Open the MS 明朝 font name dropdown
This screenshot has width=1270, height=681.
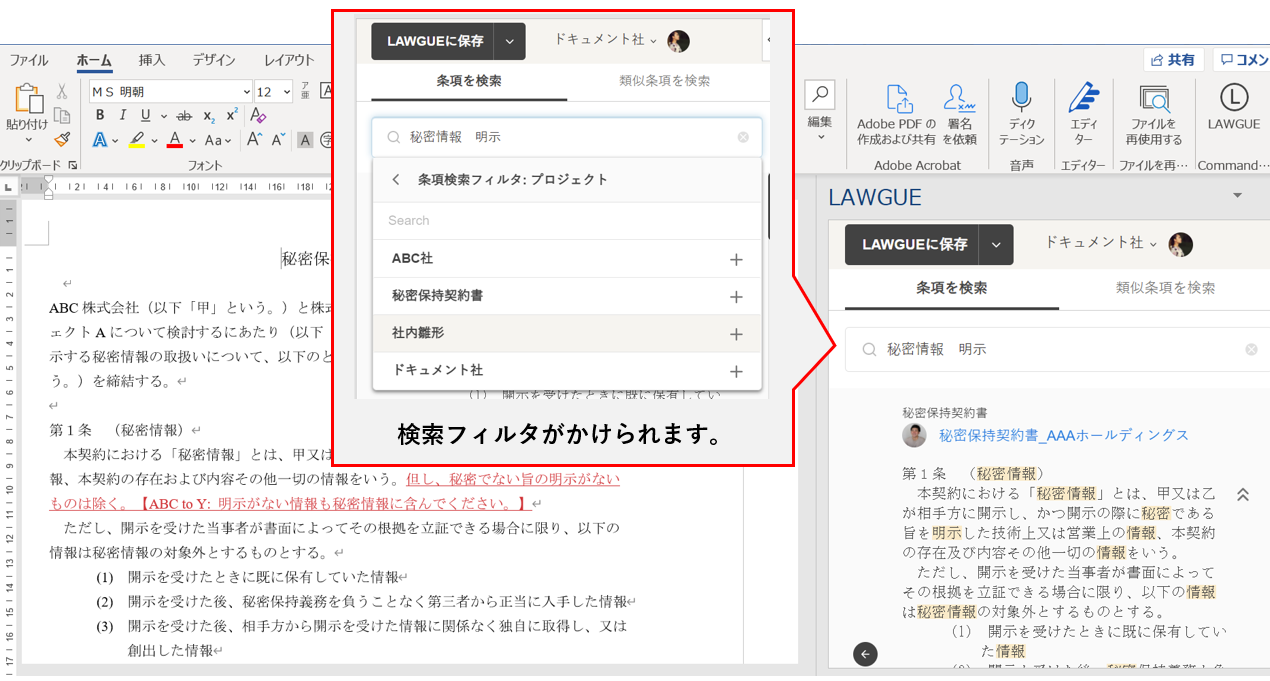pos(246,92)
